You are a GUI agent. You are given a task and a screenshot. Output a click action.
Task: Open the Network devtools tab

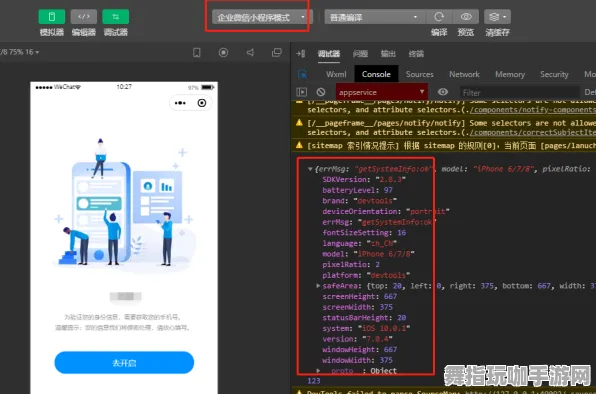[464, 74]
